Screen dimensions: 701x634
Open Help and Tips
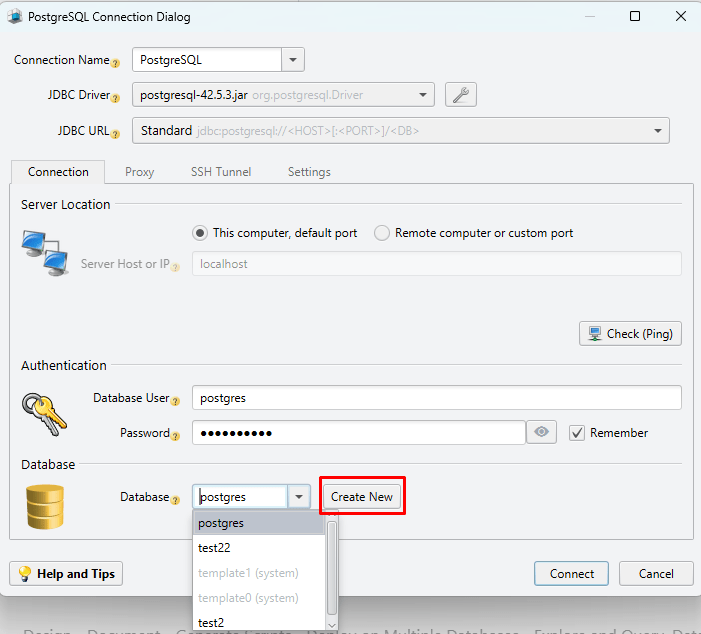pyautogui.click(x=66, y=574)
